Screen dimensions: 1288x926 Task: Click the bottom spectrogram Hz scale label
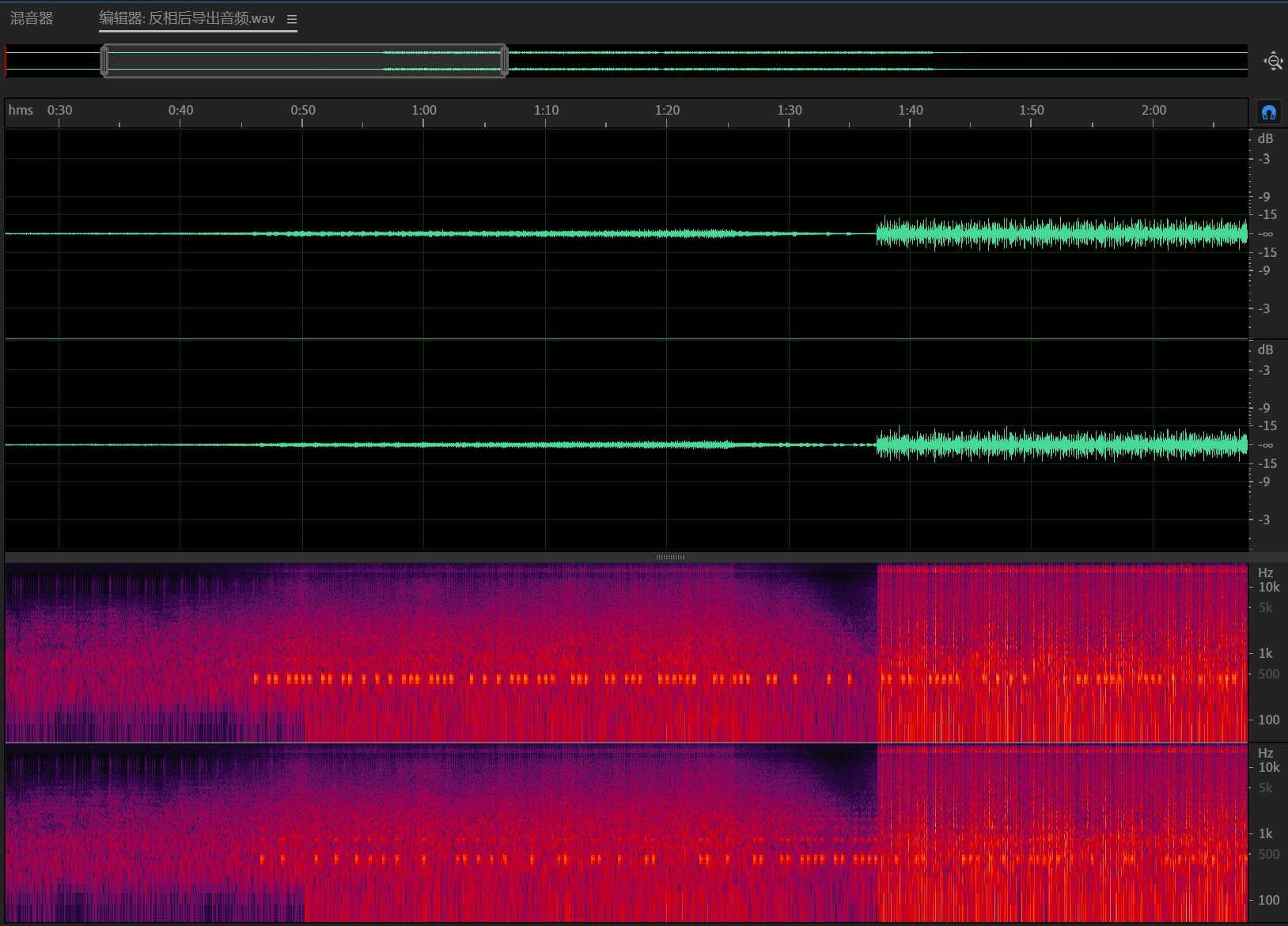tap(1265, 753)
